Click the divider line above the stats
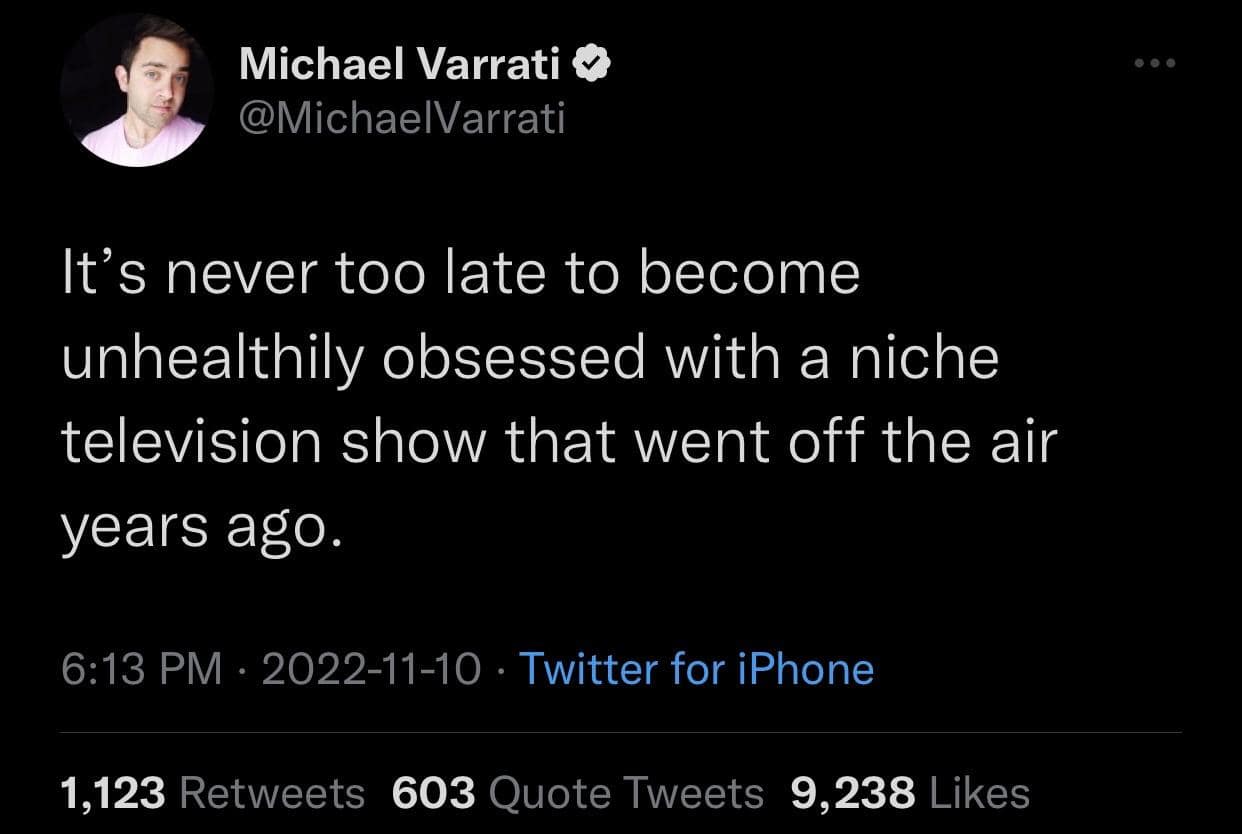1242x834 pixels. 620,732
